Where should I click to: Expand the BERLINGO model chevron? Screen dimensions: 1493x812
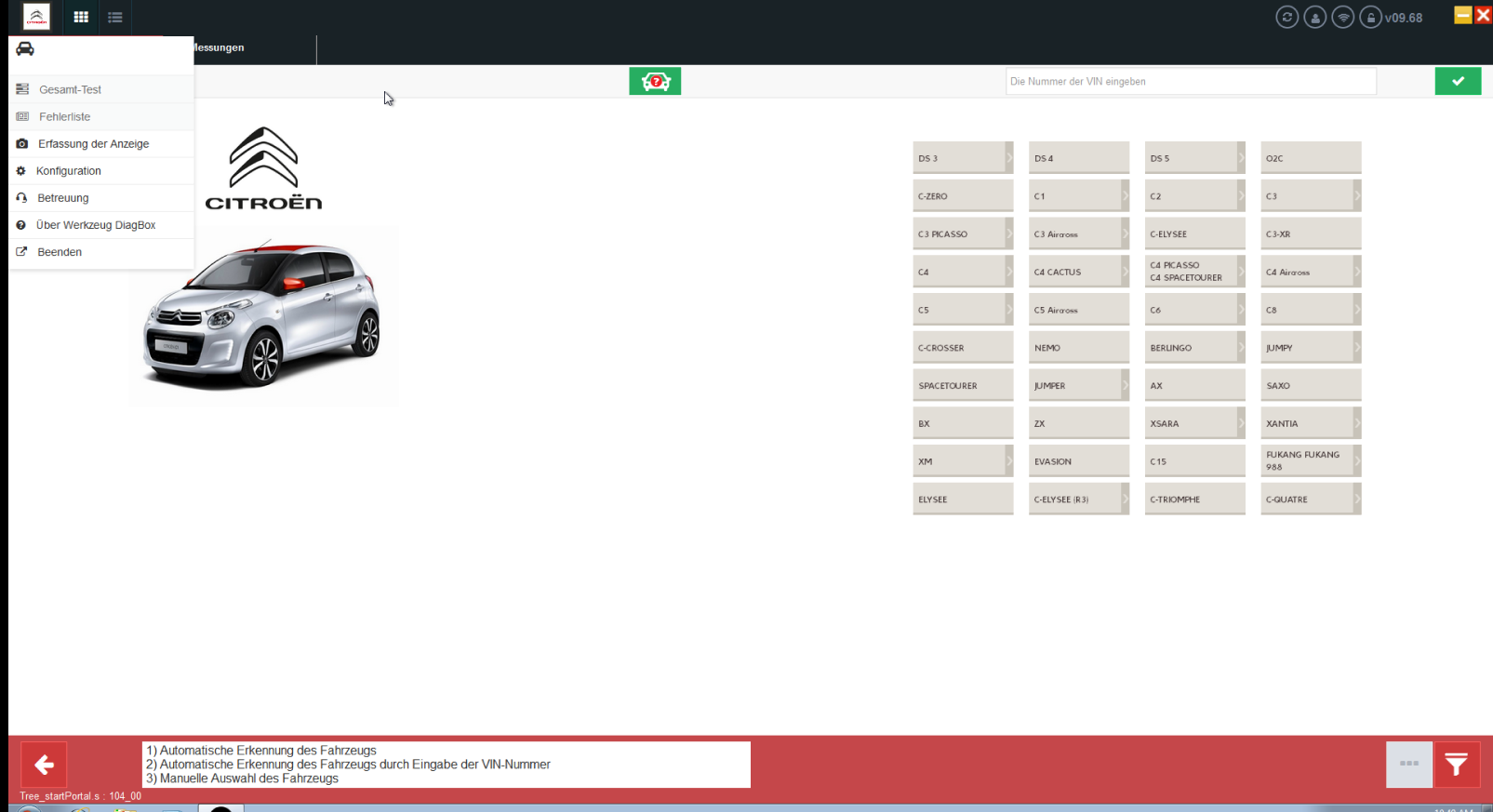coord(1241,348)
